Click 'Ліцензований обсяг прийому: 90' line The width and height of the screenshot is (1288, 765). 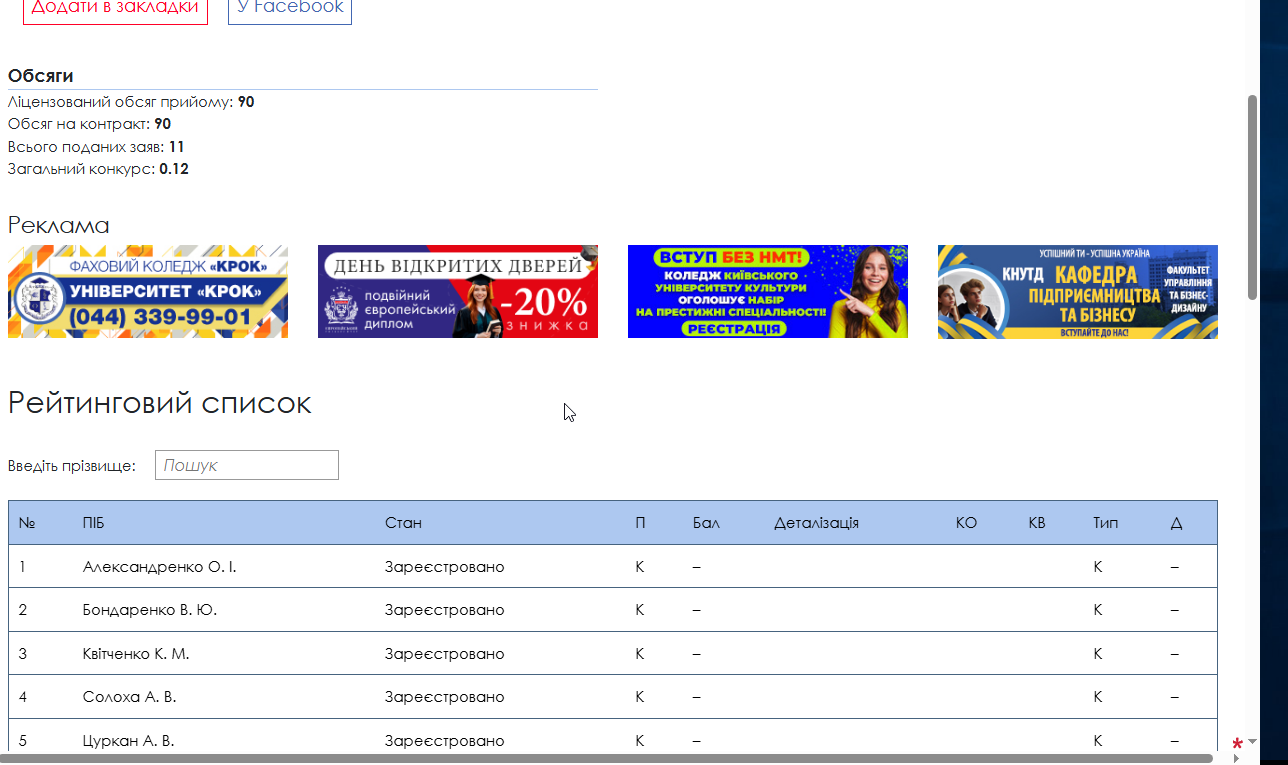coord(131,102)
